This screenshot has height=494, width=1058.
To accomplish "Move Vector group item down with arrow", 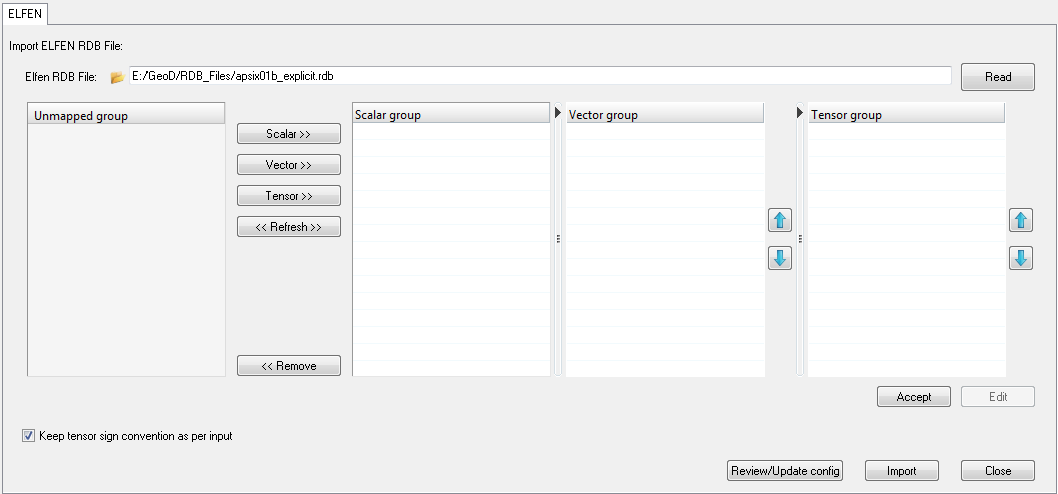I will (x=780, y=258).
